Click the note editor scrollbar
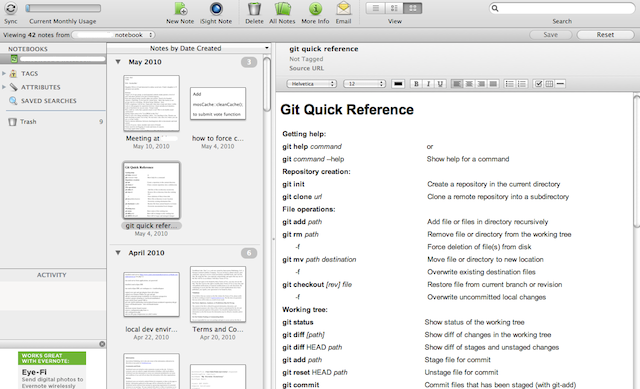The height and width of the screenshot is (389, 640). 637,161
